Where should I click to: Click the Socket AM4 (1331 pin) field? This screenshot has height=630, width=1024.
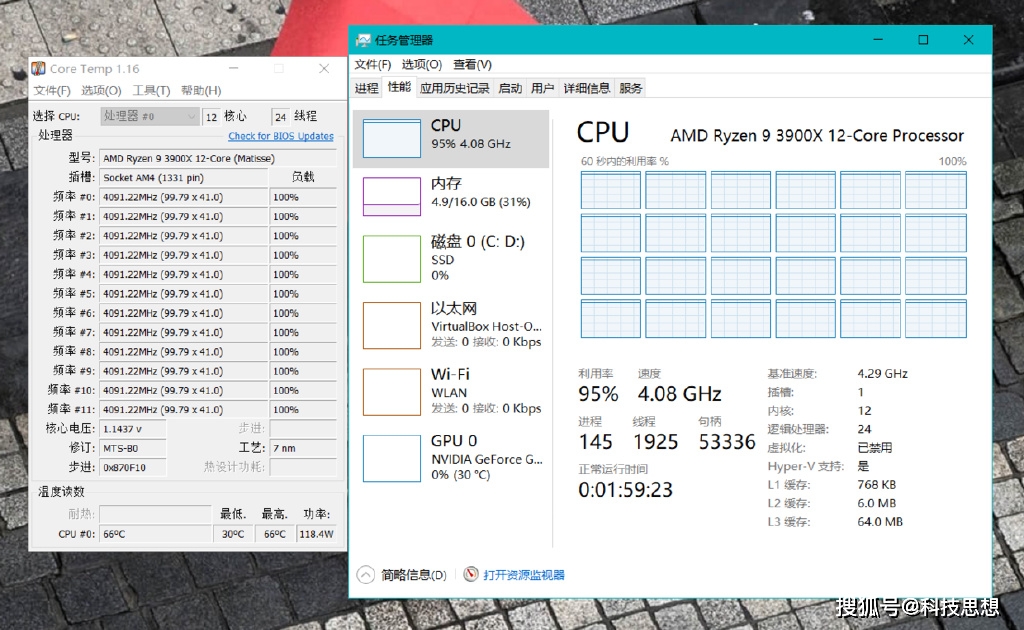click(x=184, y=178)
